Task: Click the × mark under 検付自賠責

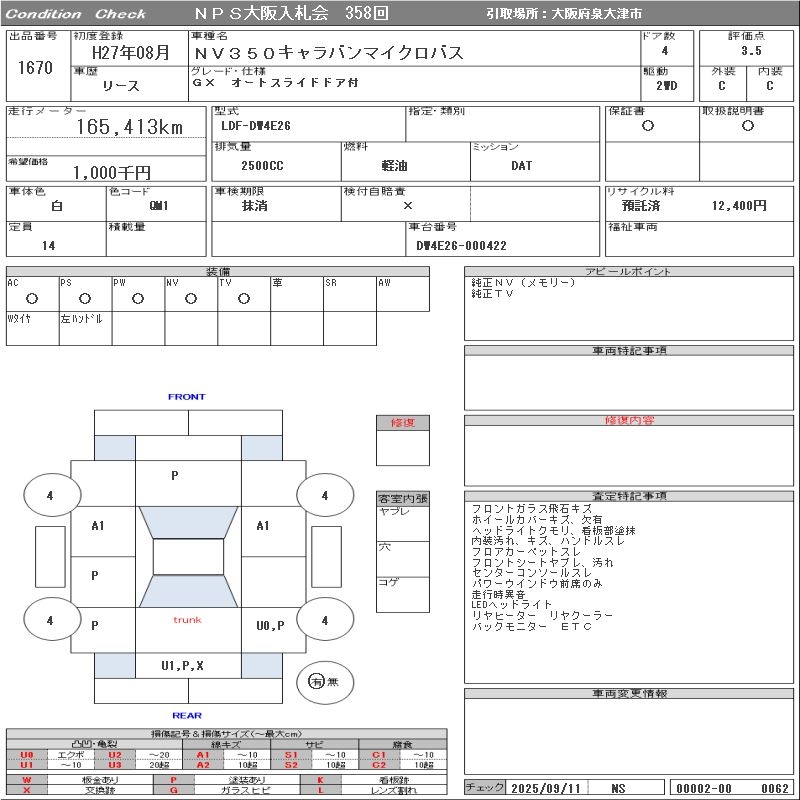Action: point(408,206)
